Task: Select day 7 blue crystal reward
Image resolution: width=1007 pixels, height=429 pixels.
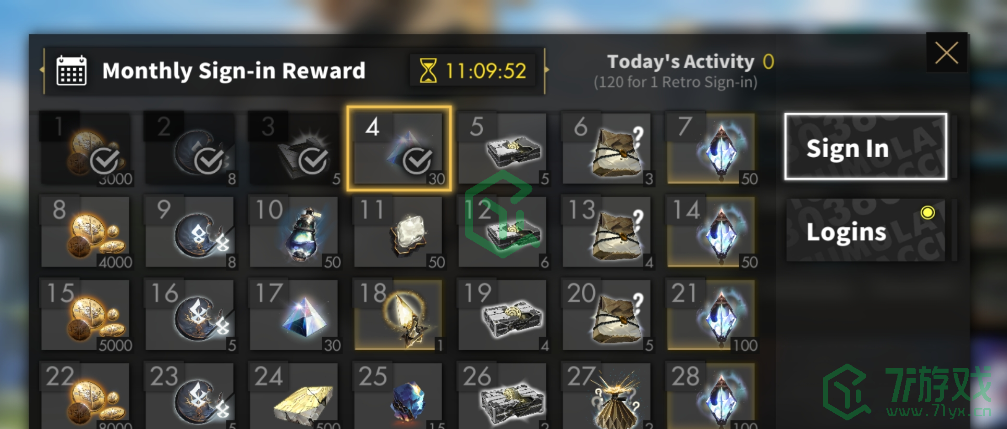Action: point(712,149)
